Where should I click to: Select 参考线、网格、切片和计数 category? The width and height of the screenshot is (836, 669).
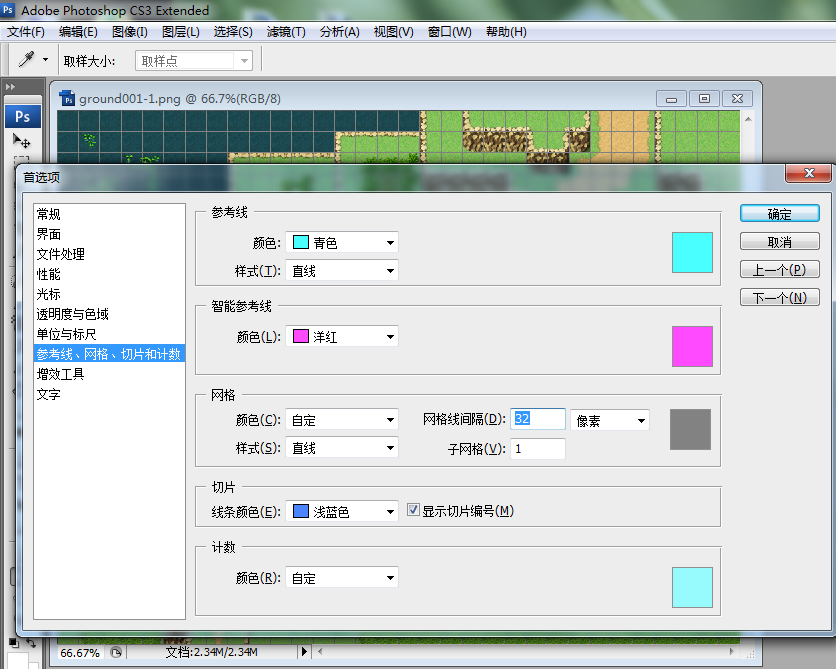tap(109, 354)
